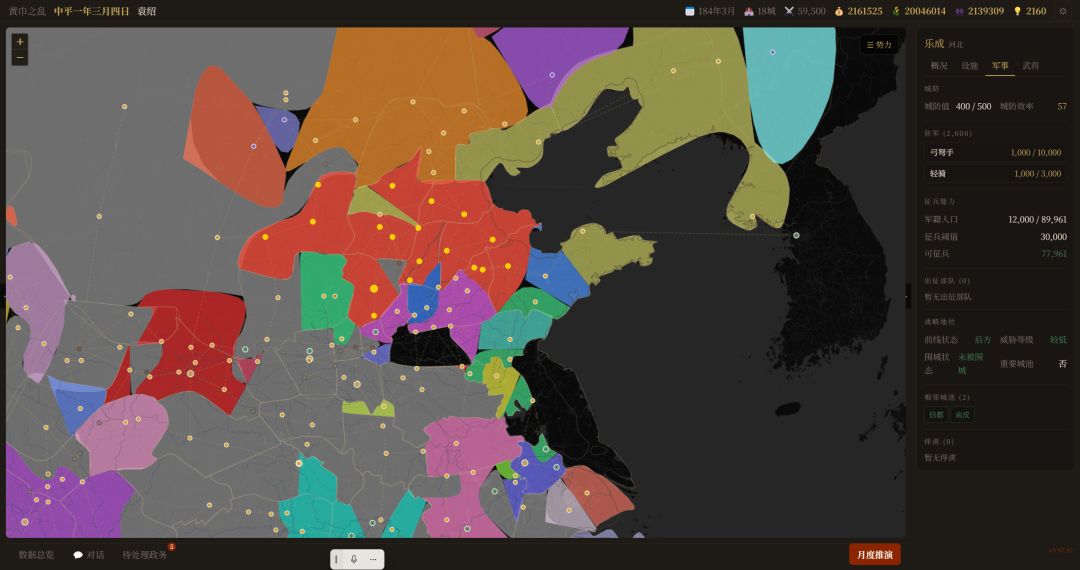Image resolution: width=1080 pixels, height=570 pixels.
Task: Click the 城防值 400 / 500 value
Action: (x=973, y=106)
